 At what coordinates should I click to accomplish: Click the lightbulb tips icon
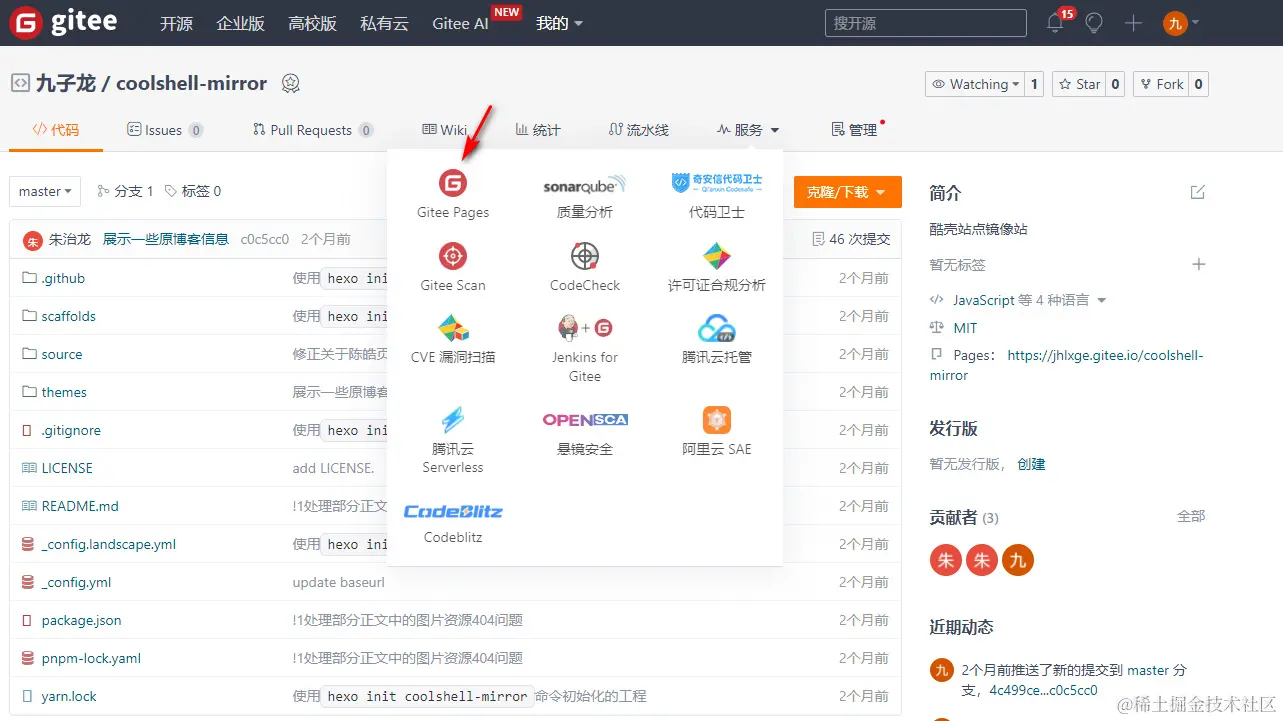1095,23
